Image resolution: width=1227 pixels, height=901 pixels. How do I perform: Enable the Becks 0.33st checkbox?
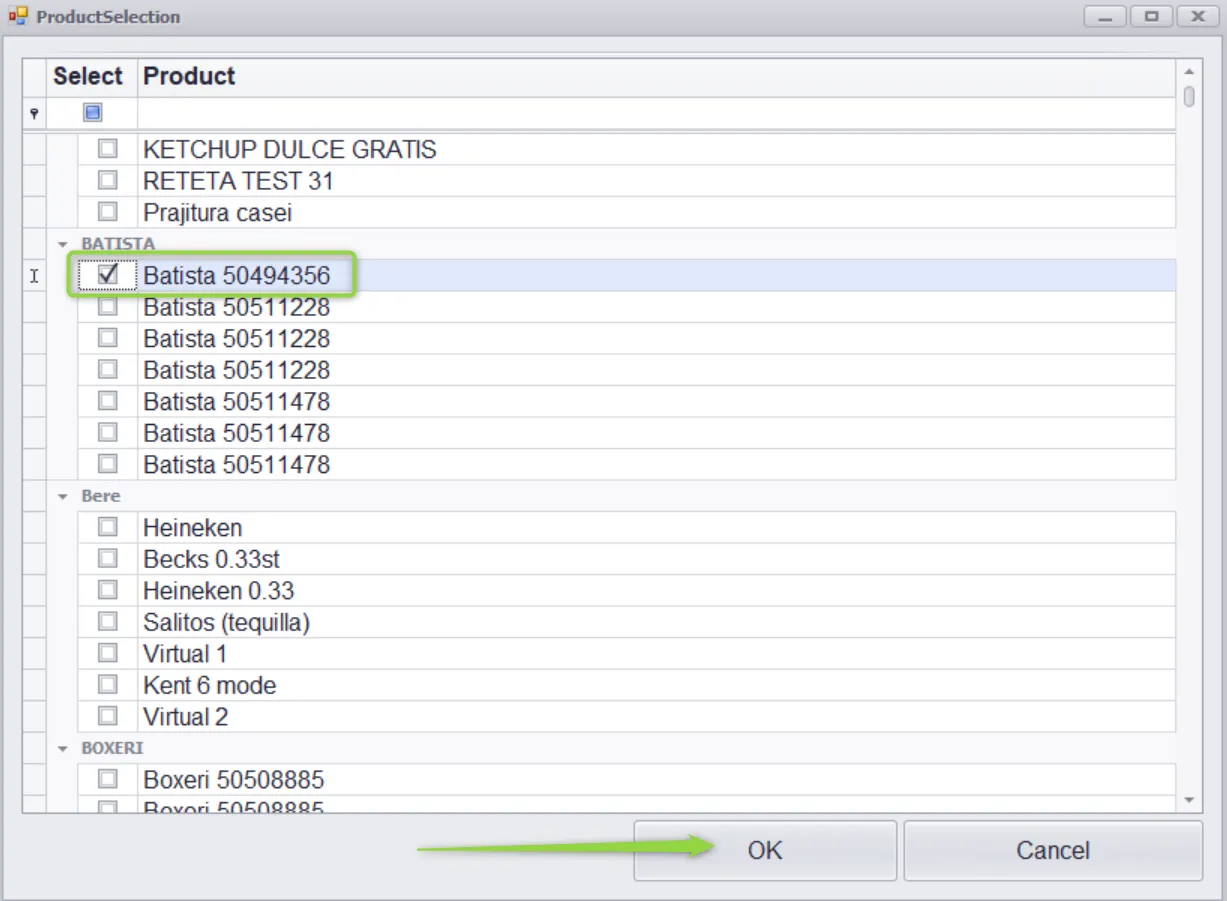(x=107, y=558)
